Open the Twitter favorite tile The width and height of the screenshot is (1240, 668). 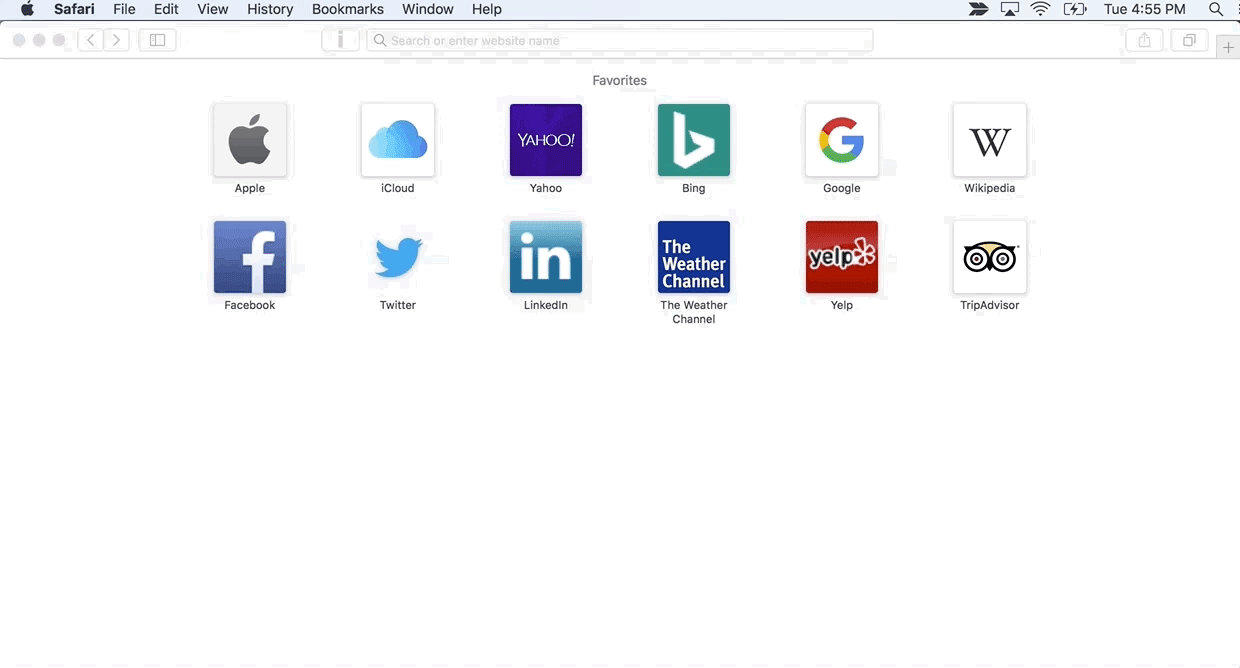[398, 257]
